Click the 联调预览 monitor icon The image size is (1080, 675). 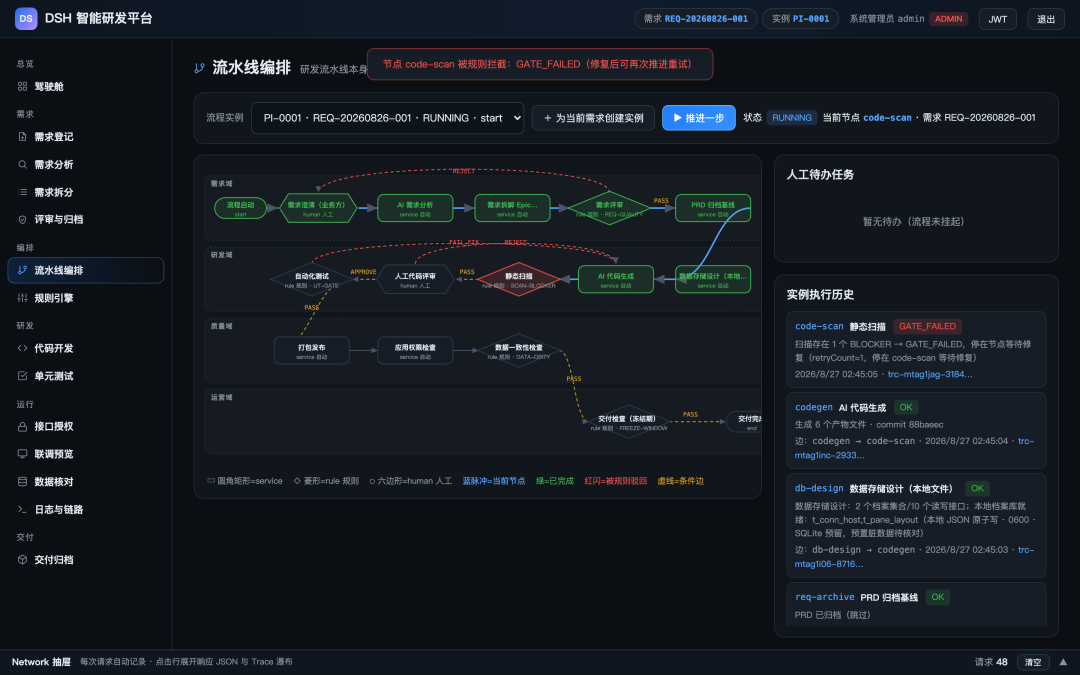click(x=23, y=454)
